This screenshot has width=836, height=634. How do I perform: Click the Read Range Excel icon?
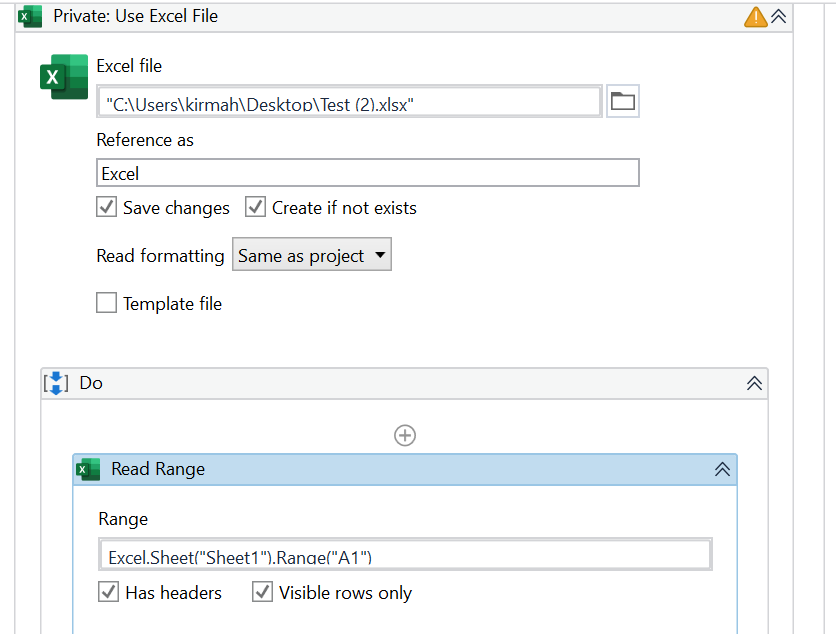pos(89,470)
